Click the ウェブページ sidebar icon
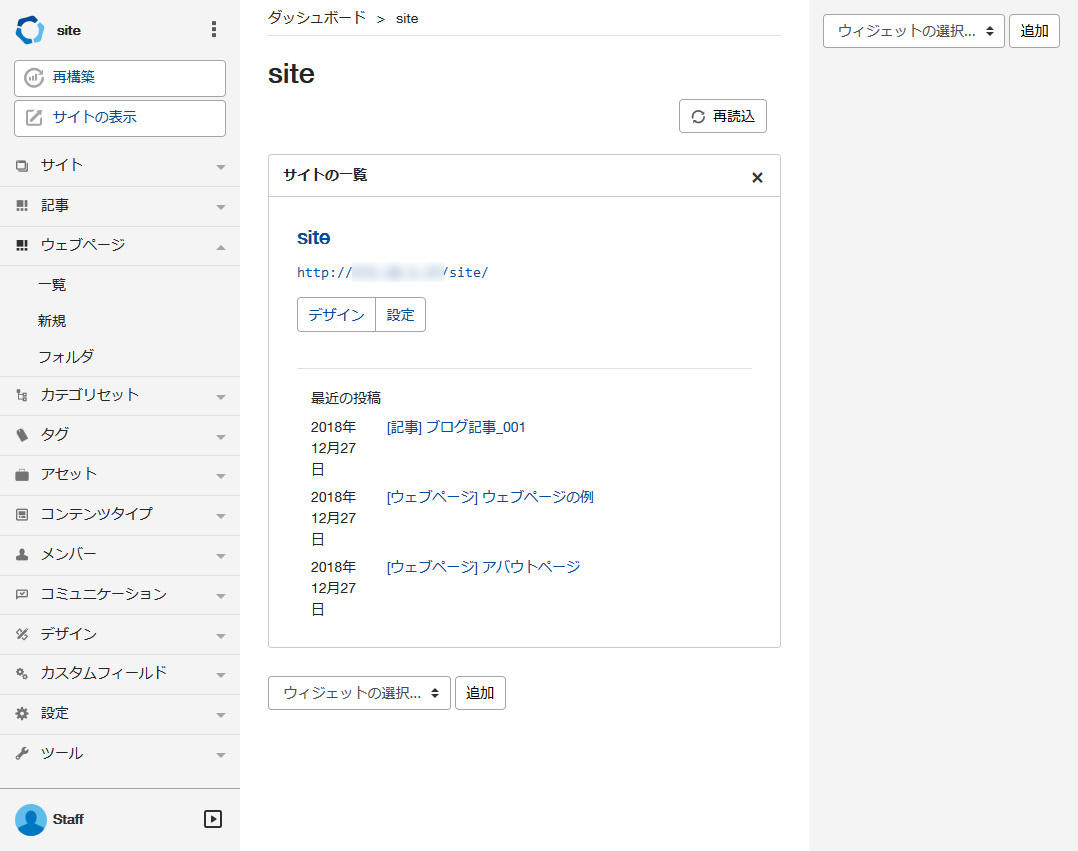1078x851 pixels. point(22,245)
